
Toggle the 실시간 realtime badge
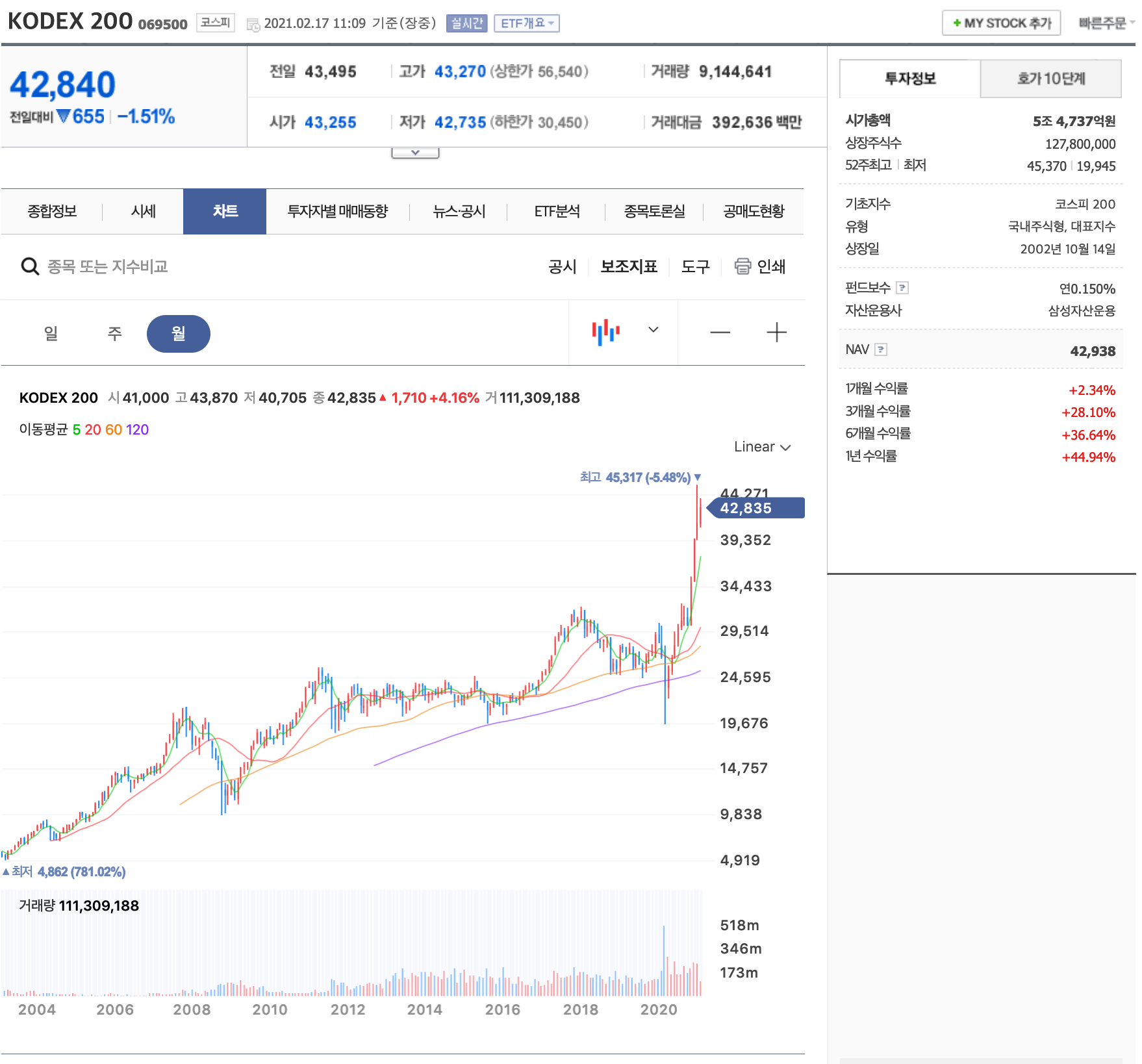(x=466, y=23)
